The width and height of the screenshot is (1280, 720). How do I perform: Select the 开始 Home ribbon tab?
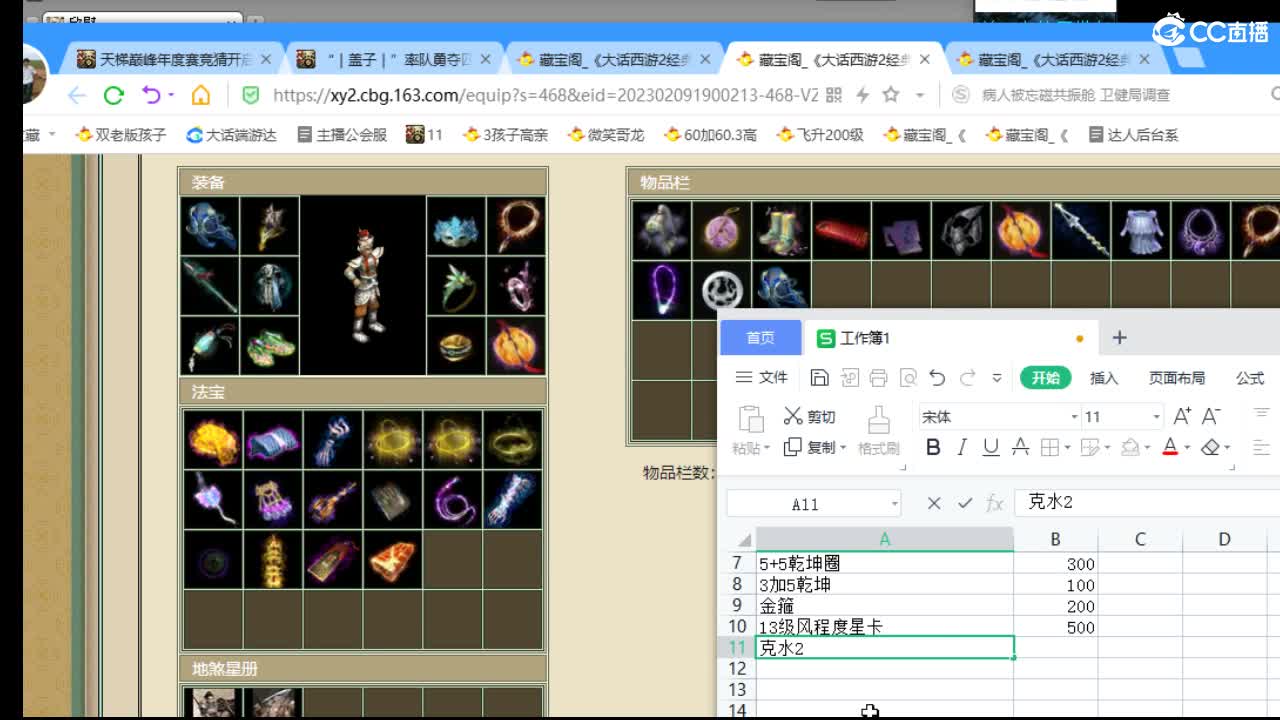(x=1046, y=378)
